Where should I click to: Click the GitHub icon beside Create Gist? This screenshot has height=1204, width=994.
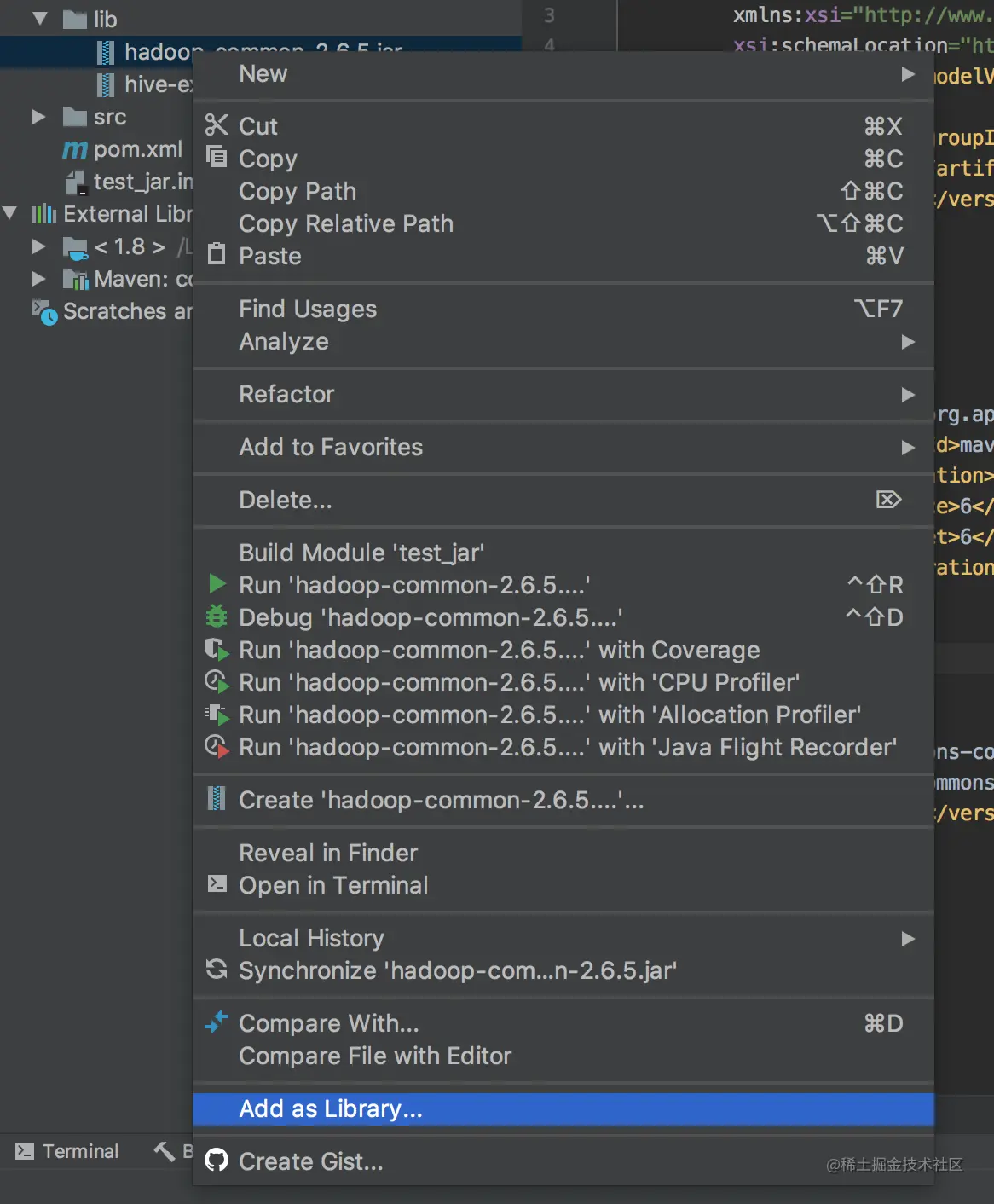(x=217, y=1160)
